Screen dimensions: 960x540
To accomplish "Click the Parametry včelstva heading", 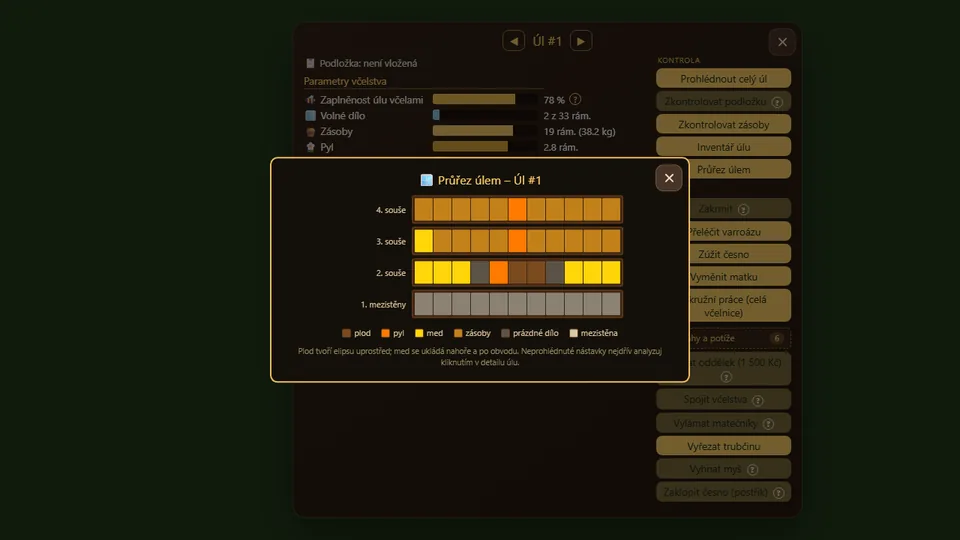I will point(345,81).
